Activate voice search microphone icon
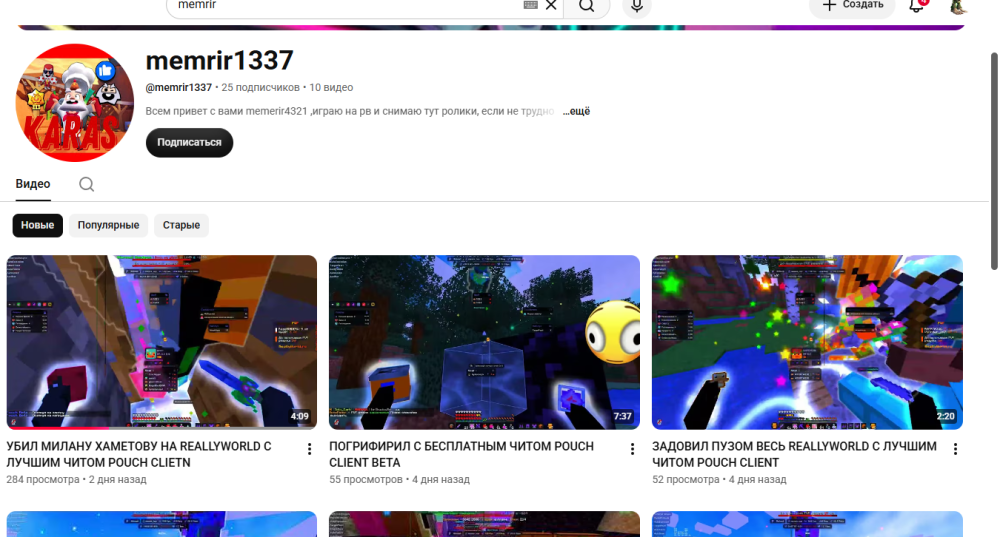This screenshot has width=1000, height=537. point(636,6)
